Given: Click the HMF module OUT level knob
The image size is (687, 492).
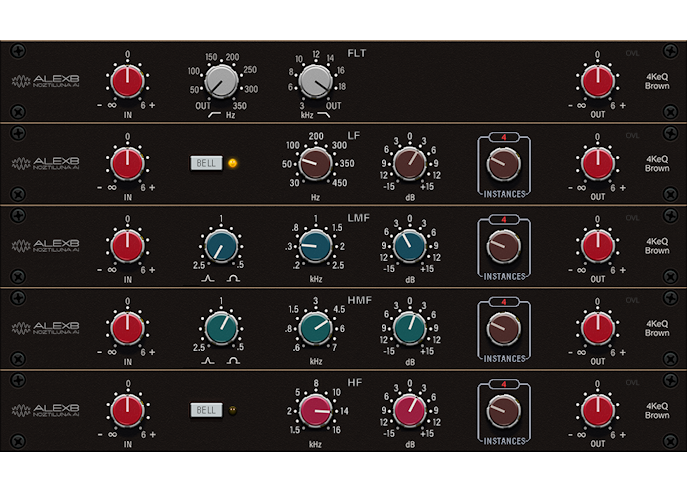Looking at the screenshot, I should coord(596,327).
